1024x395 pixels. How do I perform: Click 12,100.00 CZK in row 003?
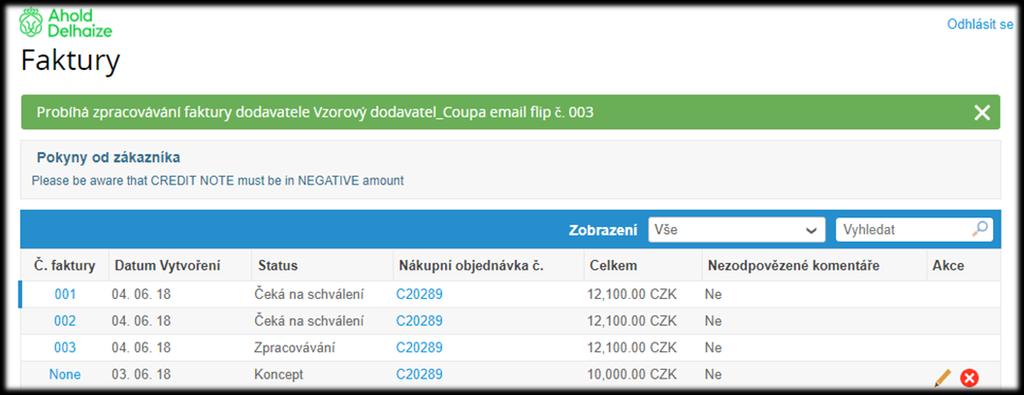(x=632, y=348)
